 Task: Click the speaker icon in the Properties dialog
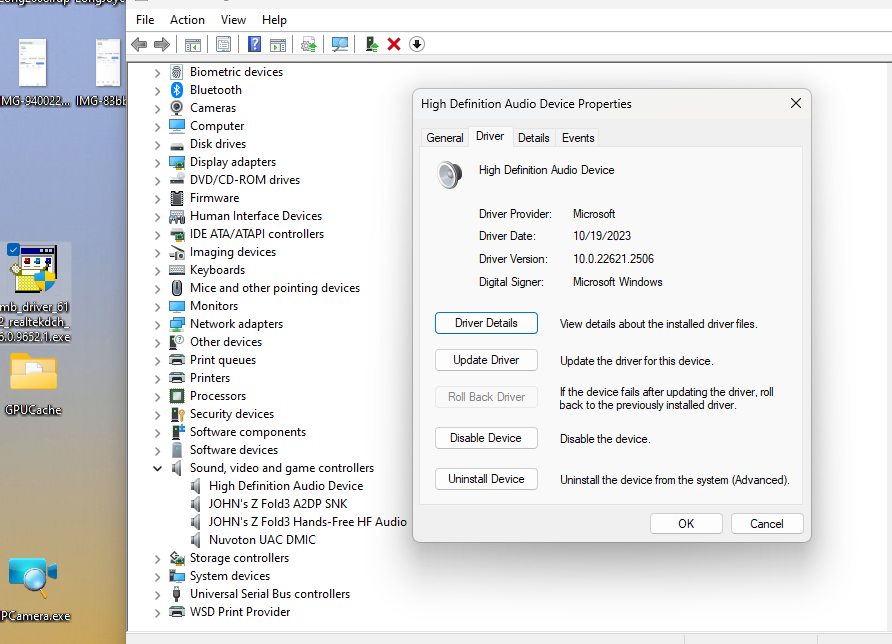(x=449, y=175)
